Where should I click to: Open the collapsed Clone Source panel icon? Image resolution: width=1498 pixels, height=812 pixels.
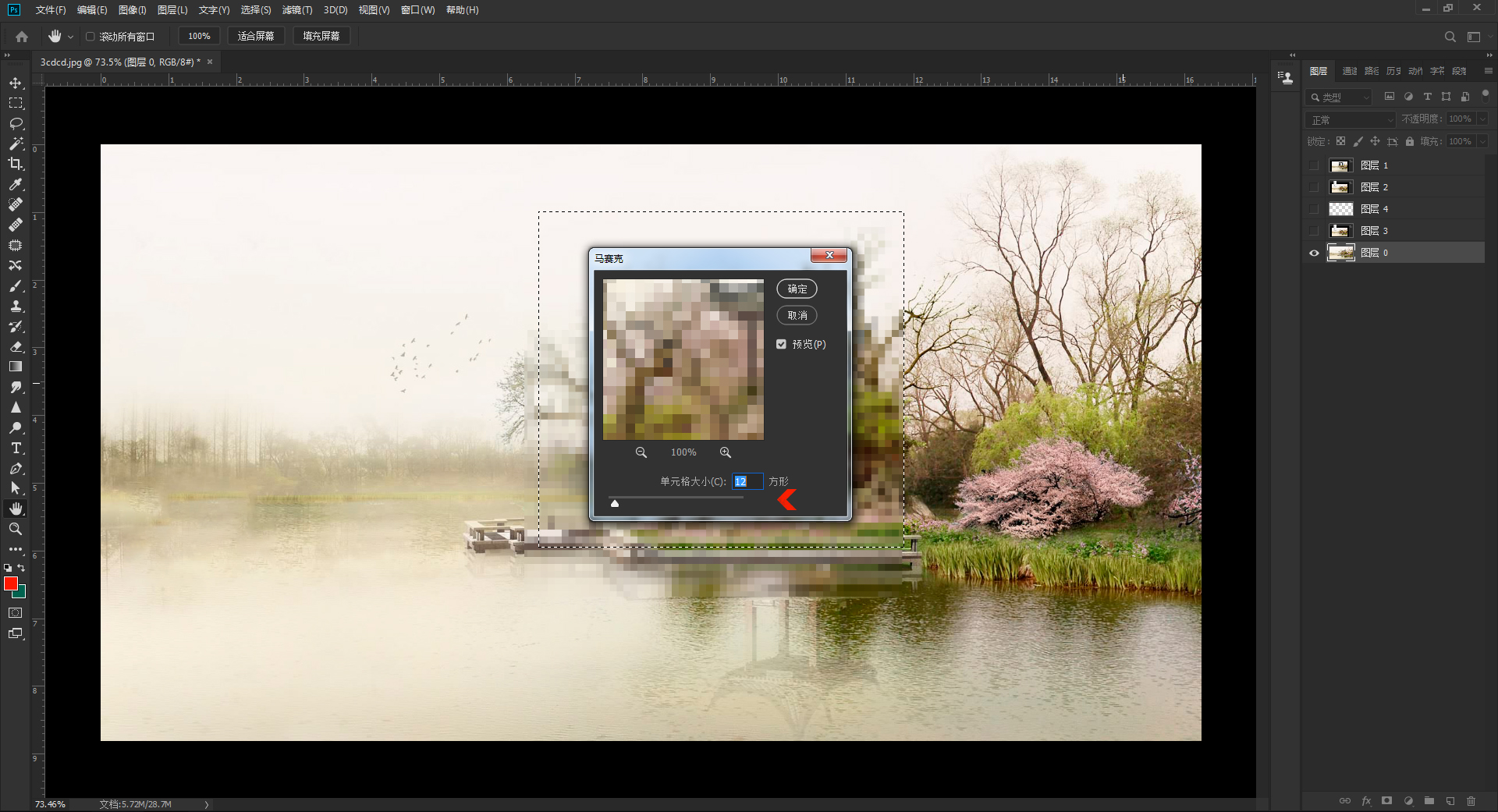[x=1285, y=77]
